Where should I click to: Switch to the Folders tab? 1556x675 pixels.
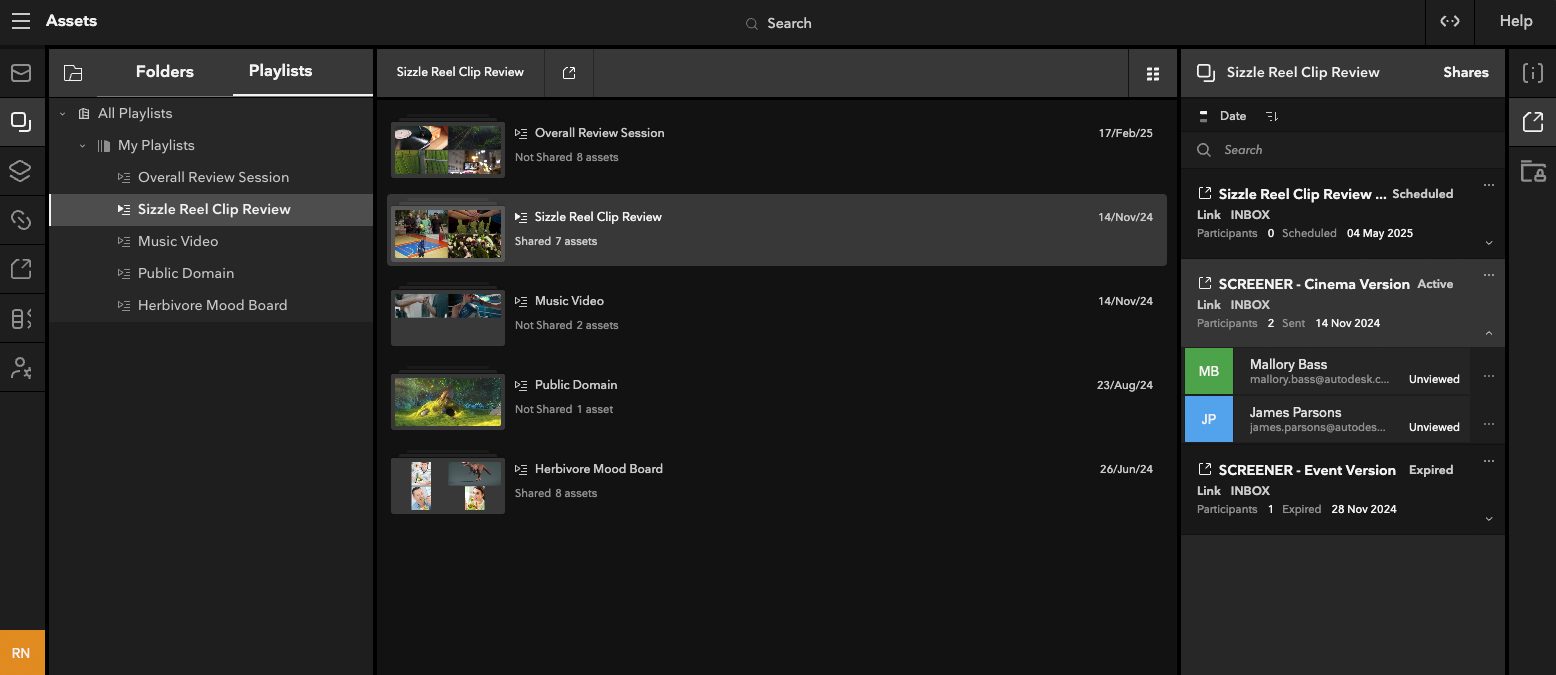(164, 72)
